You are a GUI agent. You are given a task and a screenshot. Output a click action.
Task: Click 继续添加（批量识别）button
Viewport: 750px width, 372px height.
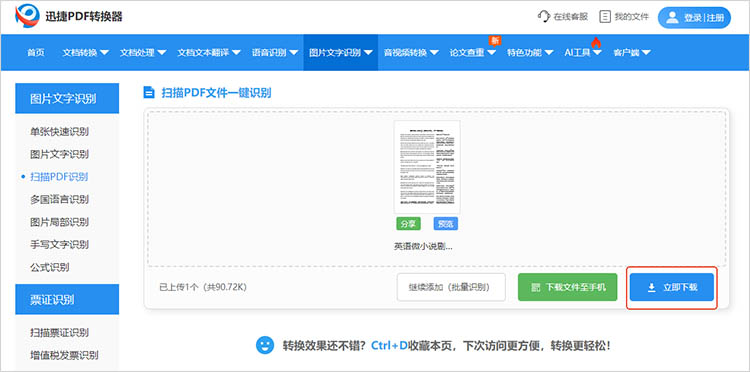point(451,287)
